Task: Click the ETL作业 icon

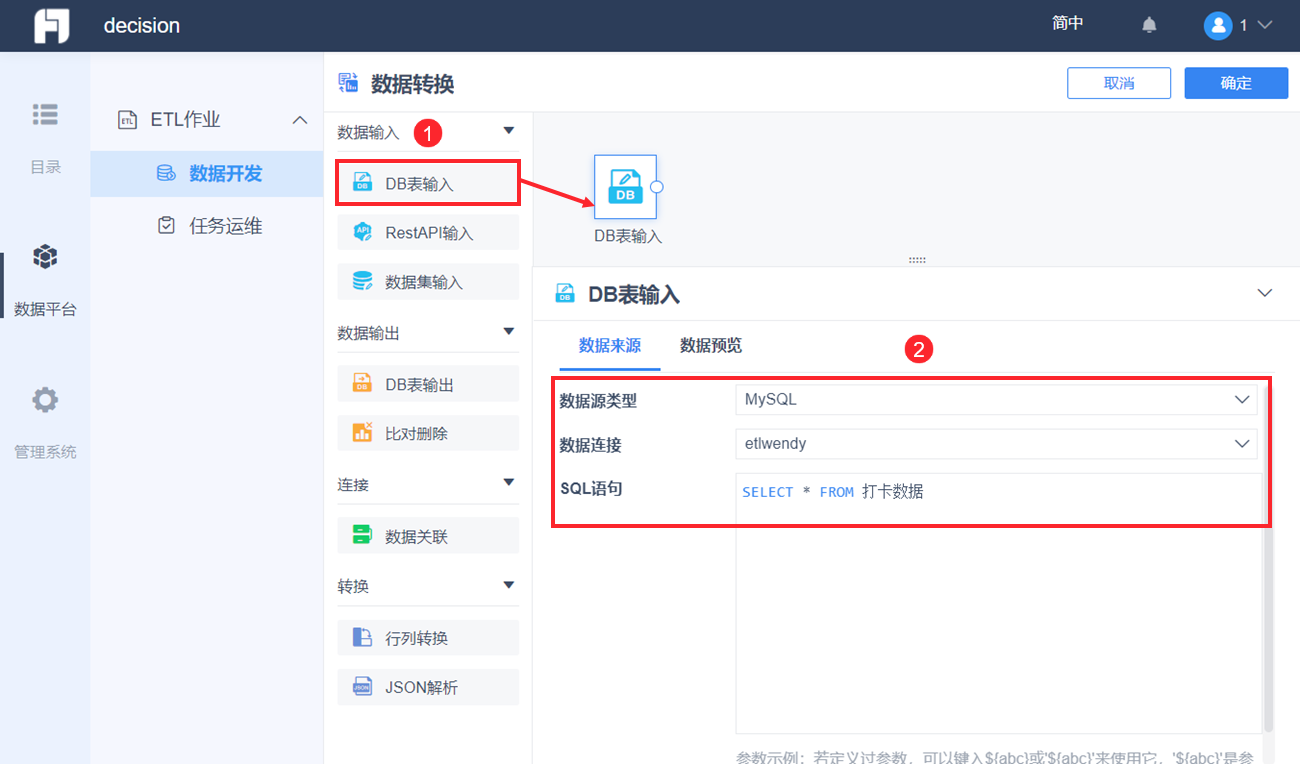Action: [127, 120]
